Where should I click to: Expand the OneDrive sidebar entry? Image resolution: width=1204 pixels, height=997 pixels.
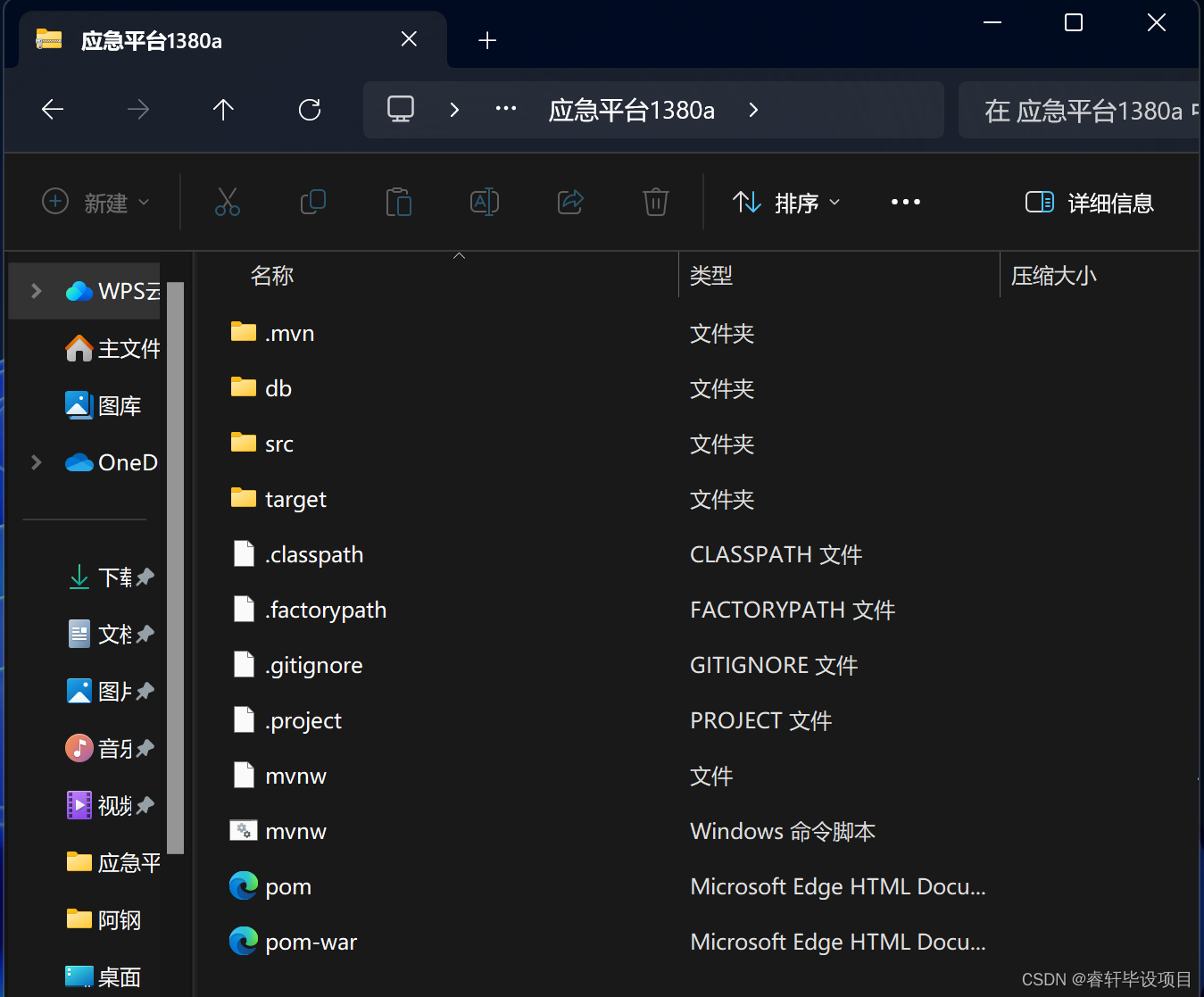[36, 462]
